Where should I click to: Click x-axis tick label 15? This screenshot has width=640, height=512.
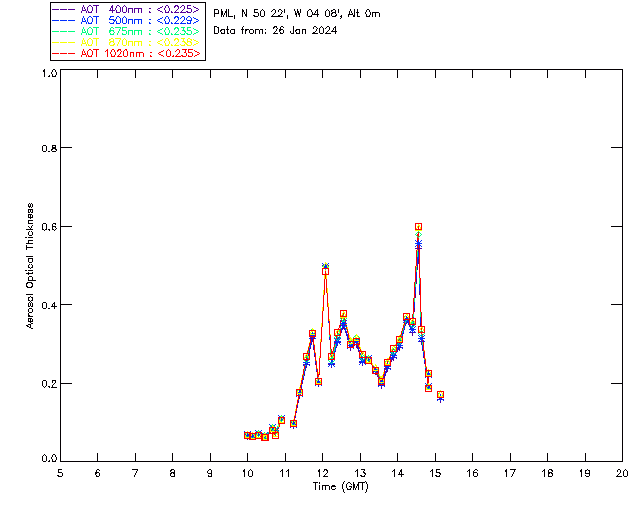435,473
